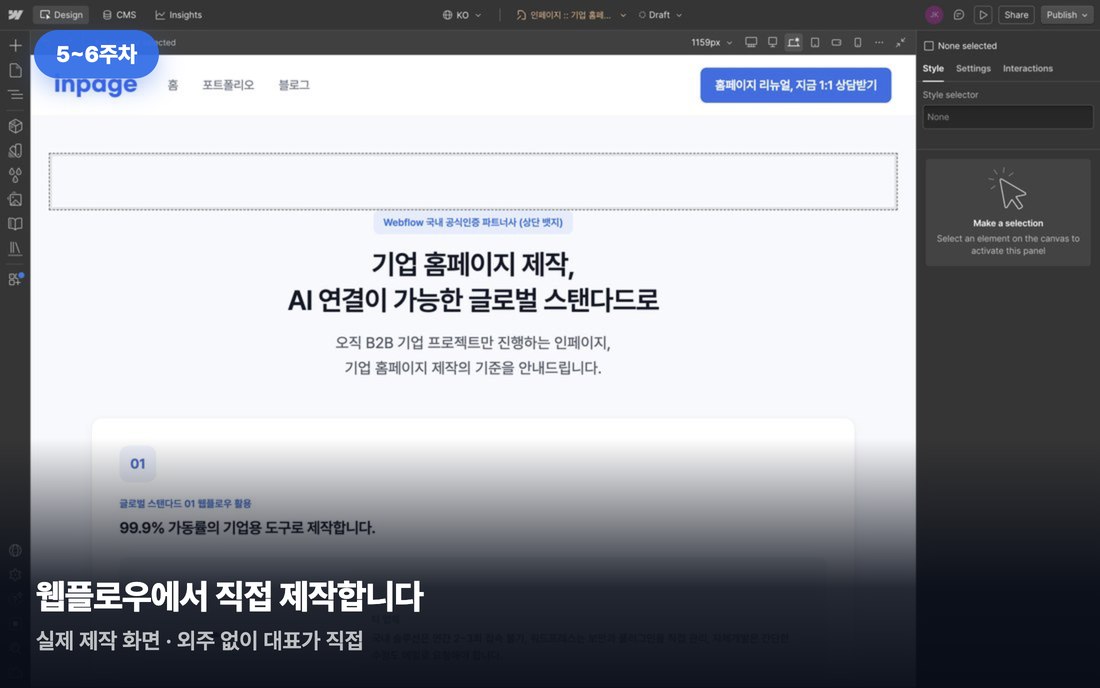Select the second desktop breakpoint icon

click(x=772, y=42)
